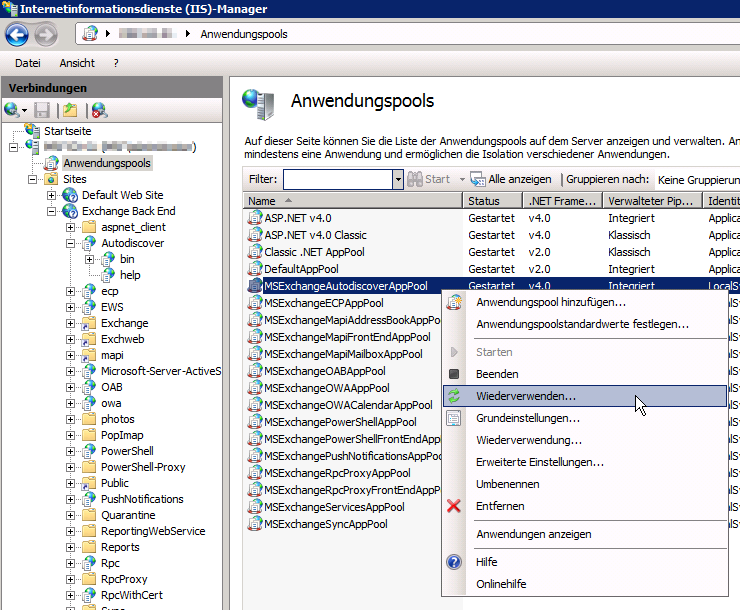Select Anwendungspools in the connections tree

(x=107, y=163)
